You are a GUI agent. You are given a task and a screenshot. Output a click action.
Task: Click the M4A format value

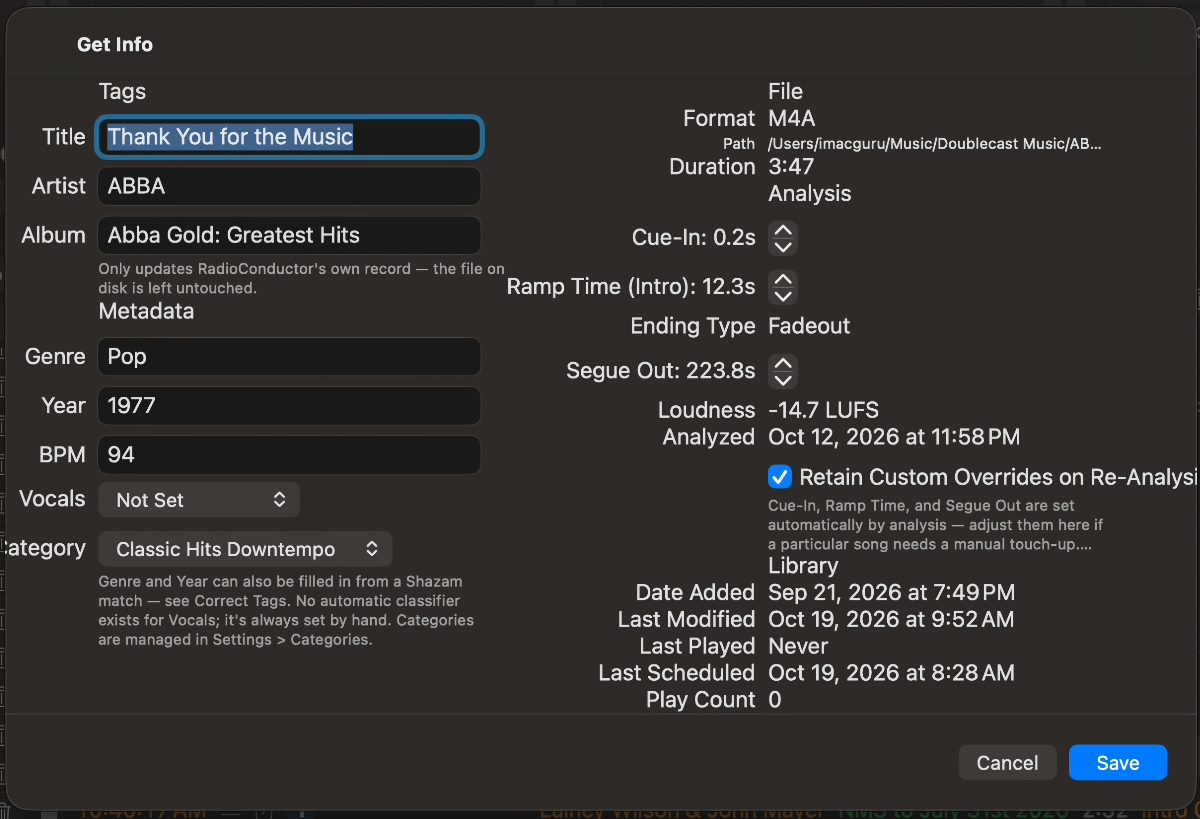[792, 118]
